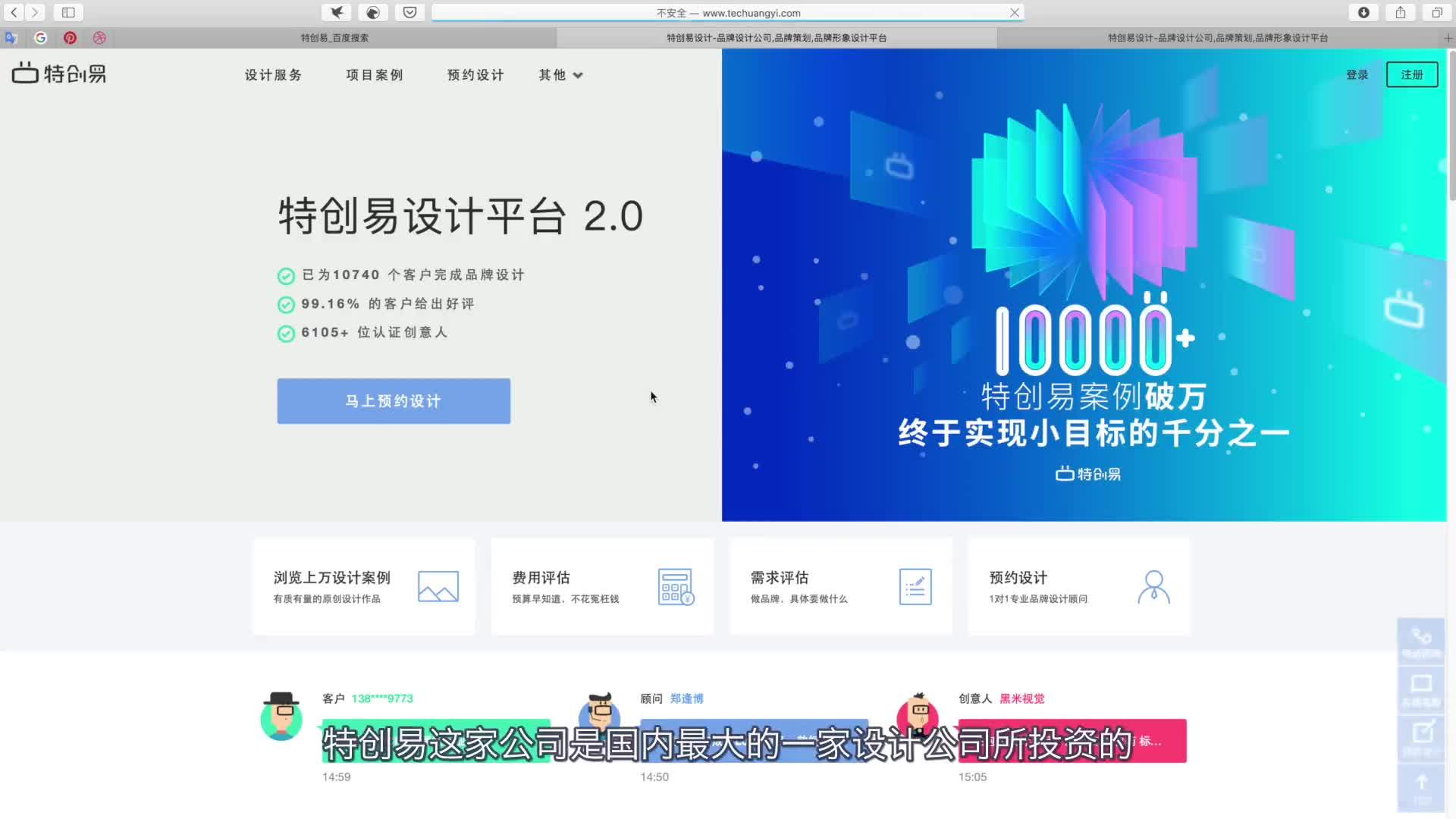The height and width of the screenshot is (819, 1456).
Task: Click the Google bookmark favicon
Action: point(41,38)
